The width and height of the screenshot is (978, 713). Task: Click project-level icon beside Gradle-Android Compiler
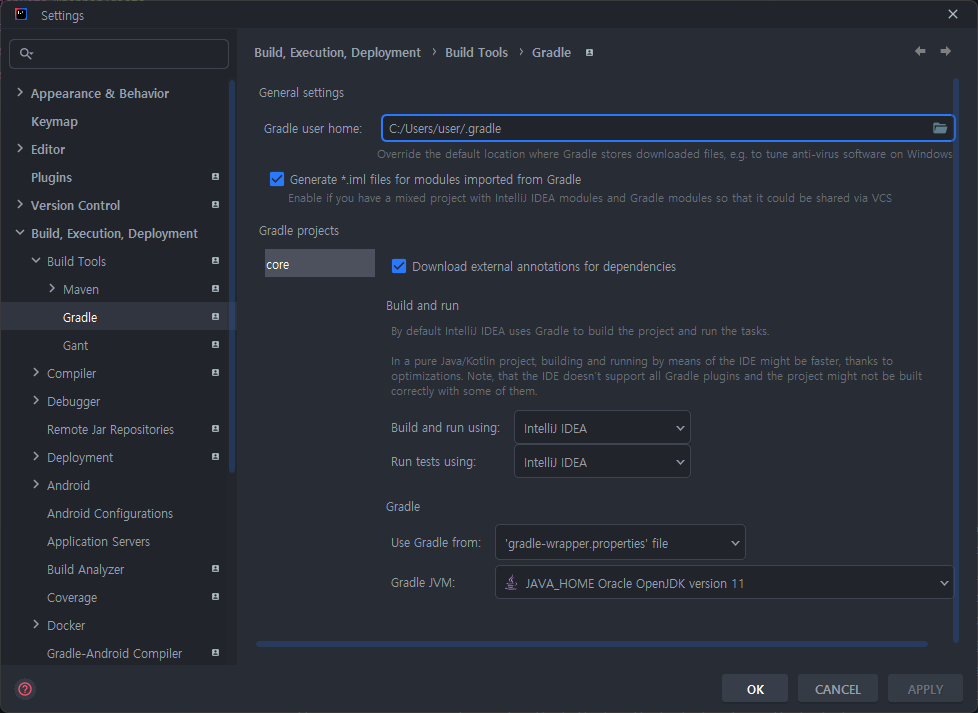pos(215,652)
